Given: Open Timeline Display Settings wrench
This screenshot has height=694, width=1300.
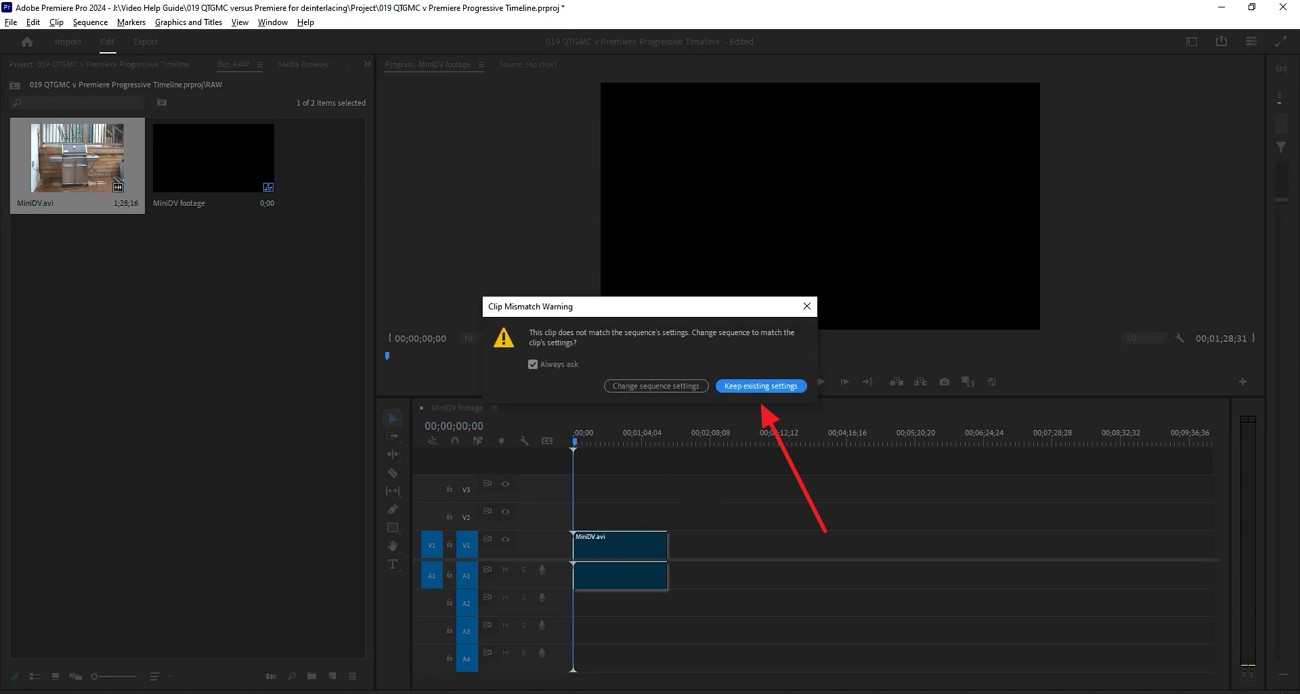Looking at the screenshot, I should pos(524,441).
